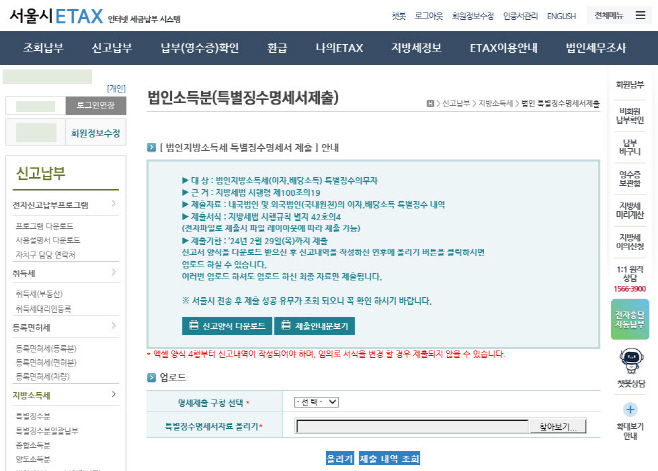
Task: Open the 나의ETAX menu
Action: click(x=339, y=48)
